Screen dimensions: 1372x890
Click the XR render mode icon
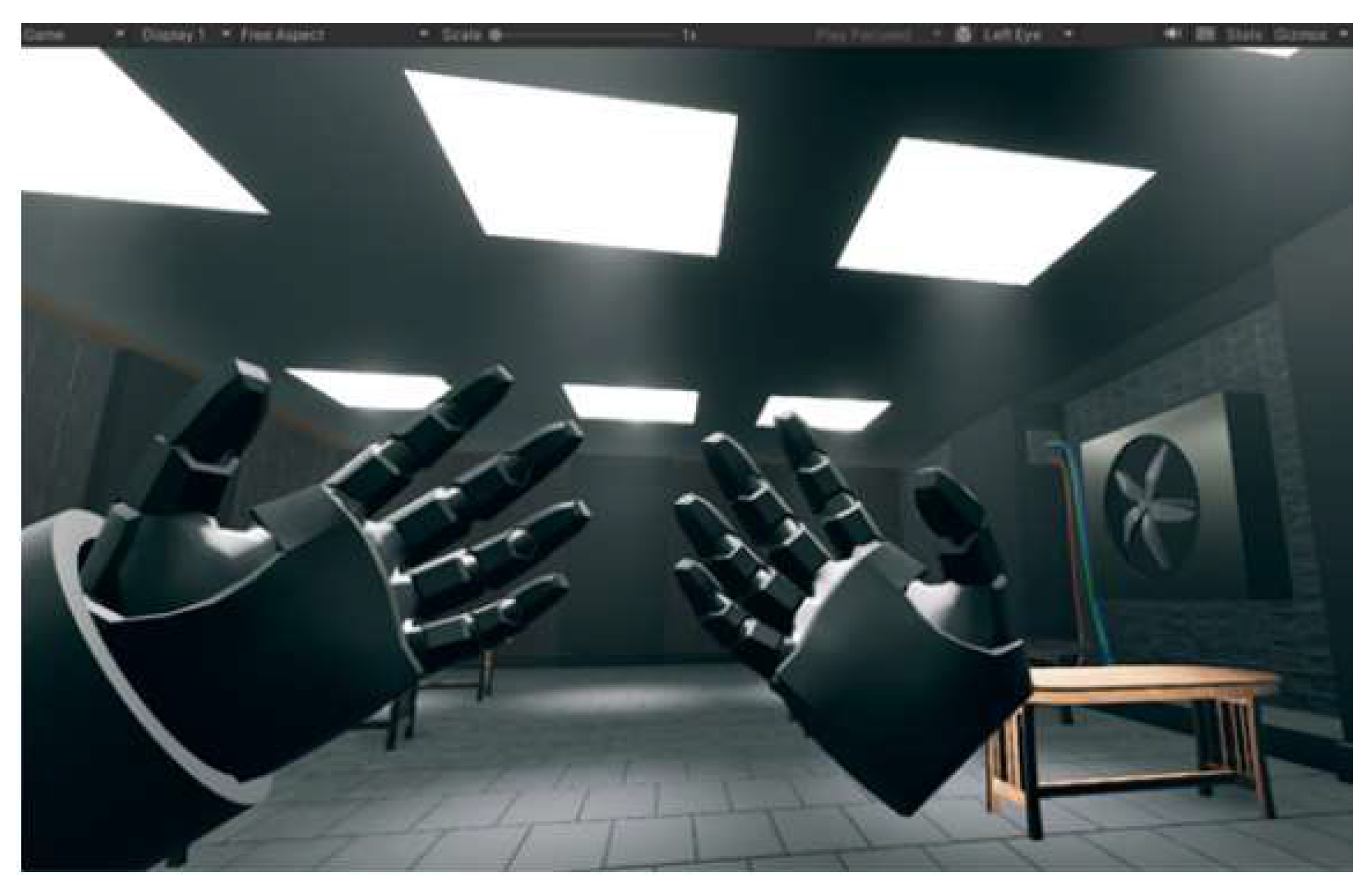point(963,34)
